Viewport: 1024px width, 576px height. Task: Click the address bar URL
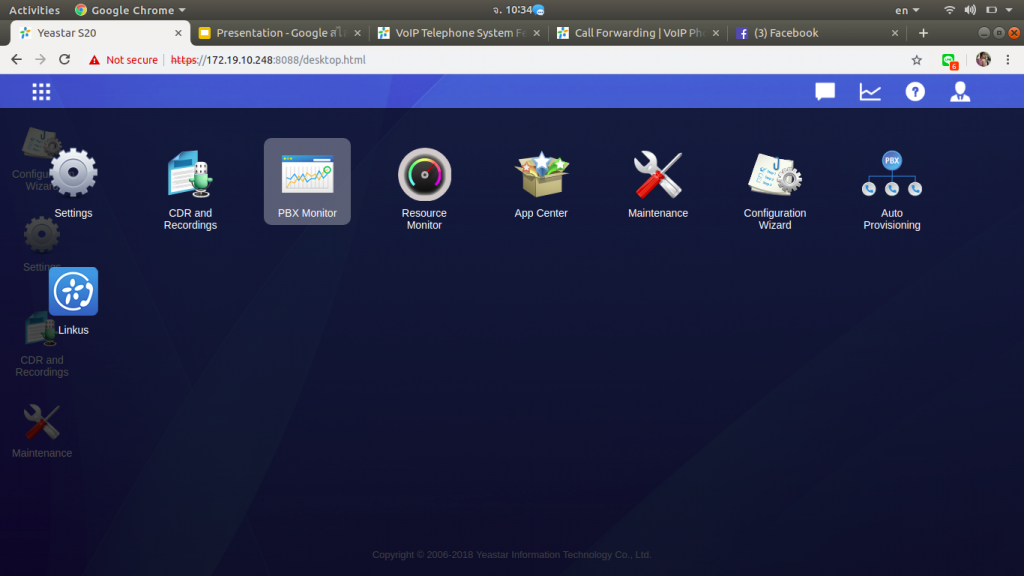268,59
